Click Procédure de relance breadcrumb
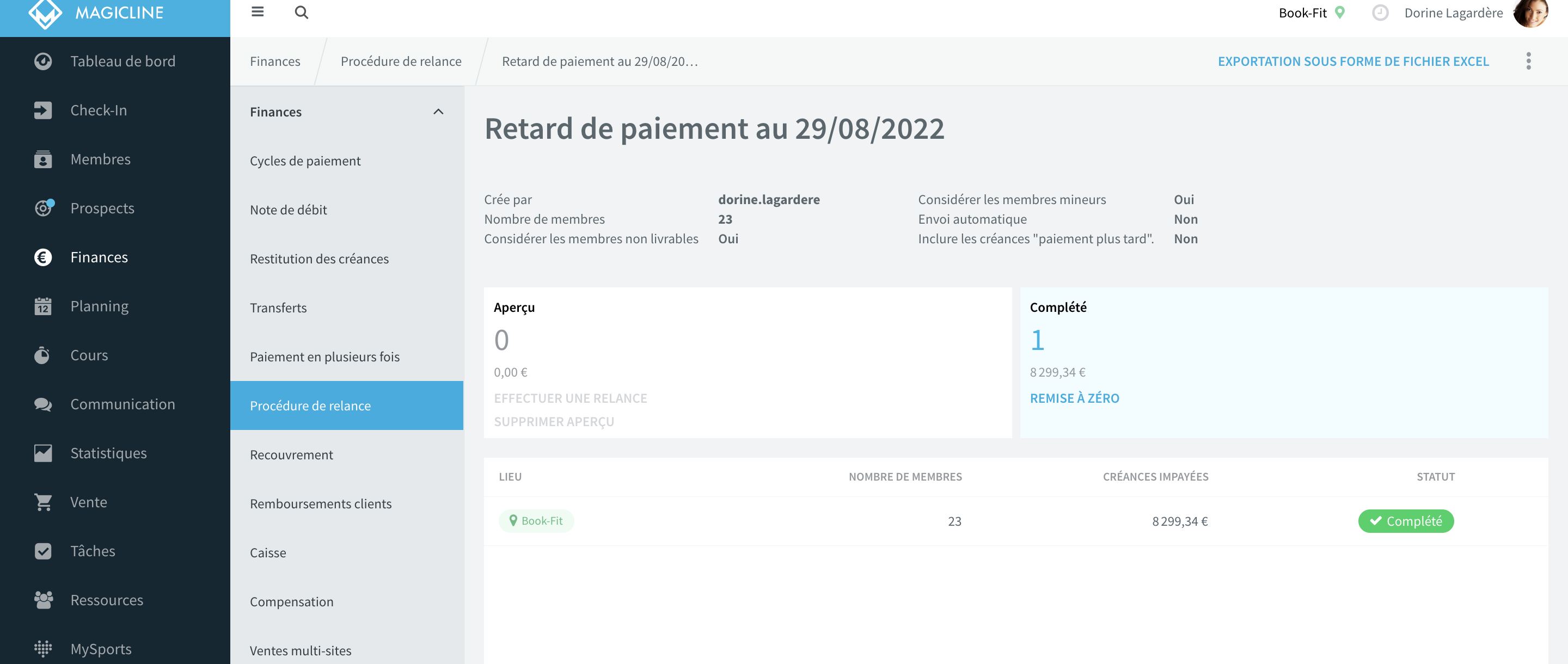1568x664 pixels. pos(401,61)
